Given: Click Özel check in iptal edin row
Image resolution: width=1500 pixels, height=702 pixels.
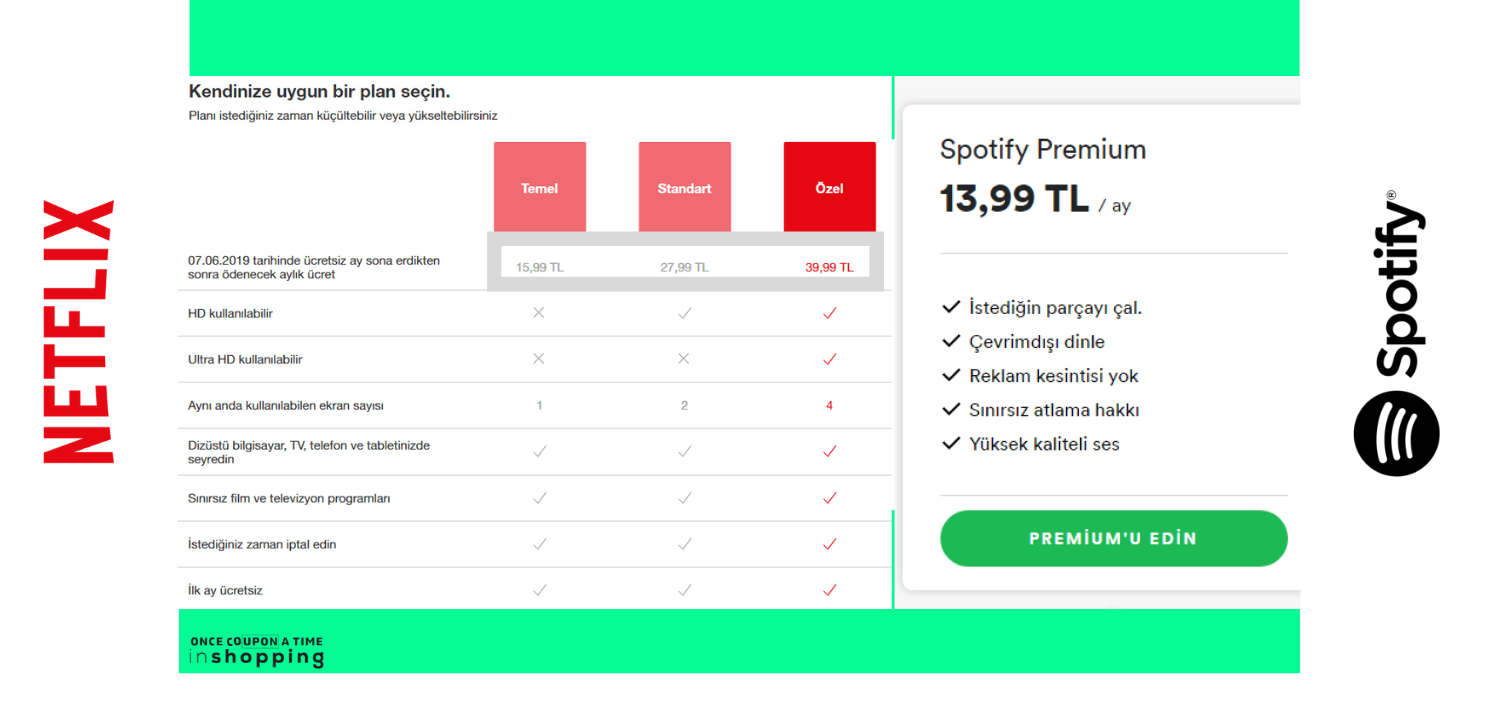Looking at the screenshot, I should tap(829, 544).
